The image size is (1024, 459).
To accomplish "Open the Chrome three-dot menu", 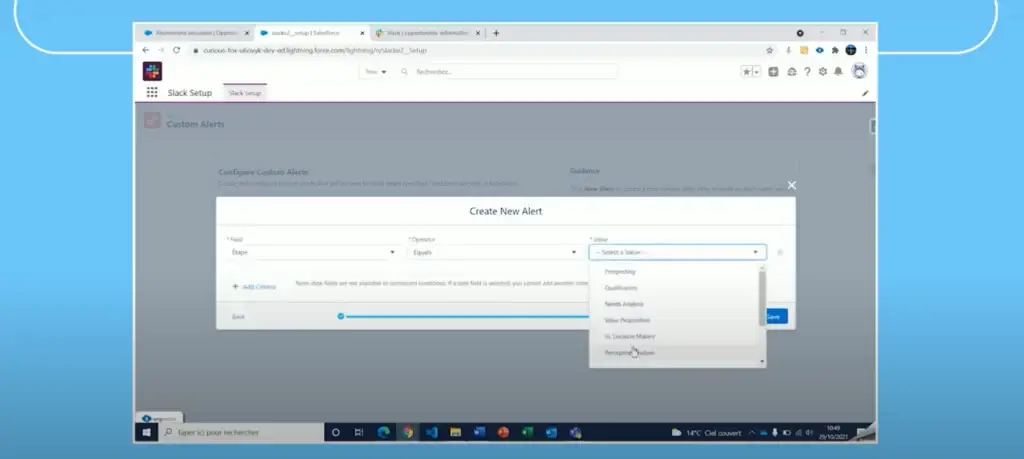I will click(866, 50).
